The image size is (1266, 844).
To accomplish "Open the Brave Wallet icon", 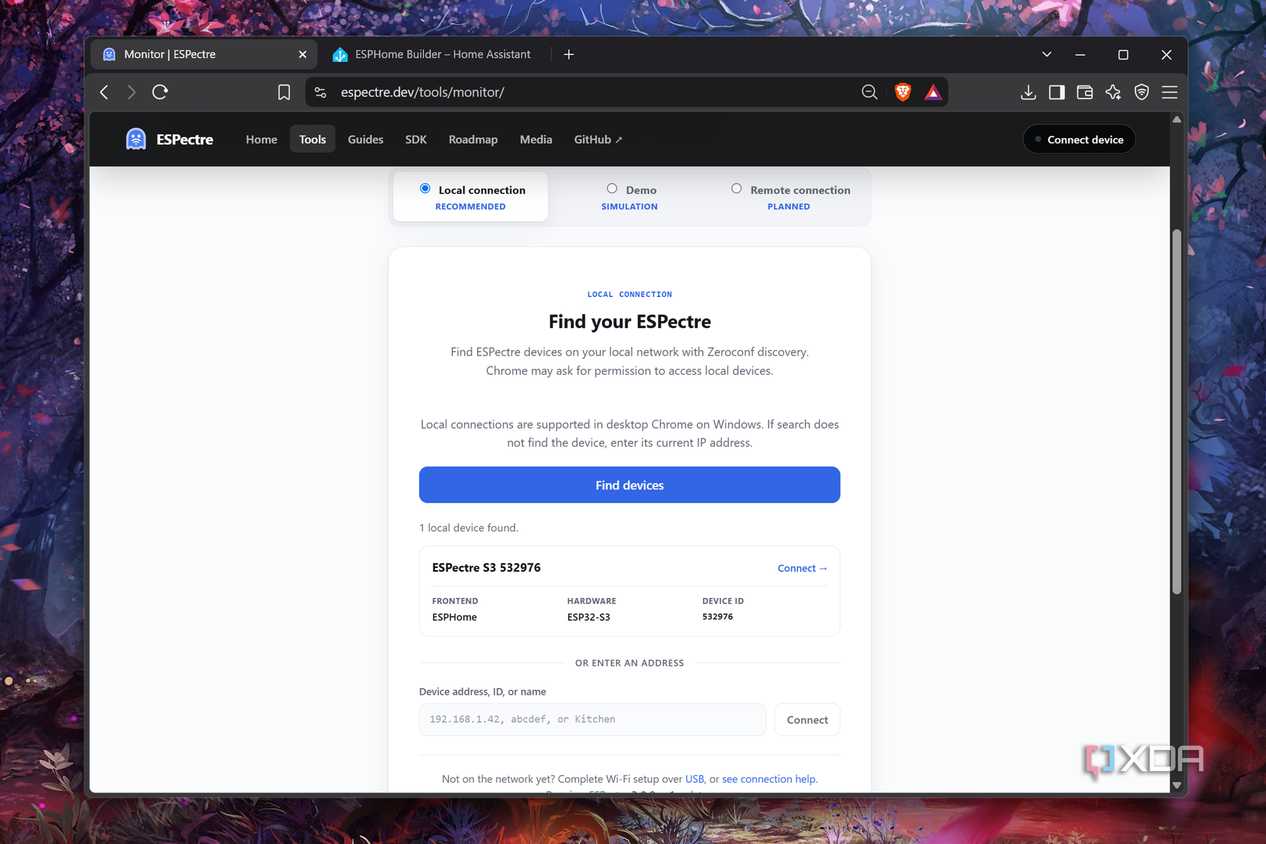I will pos(1085,92).
